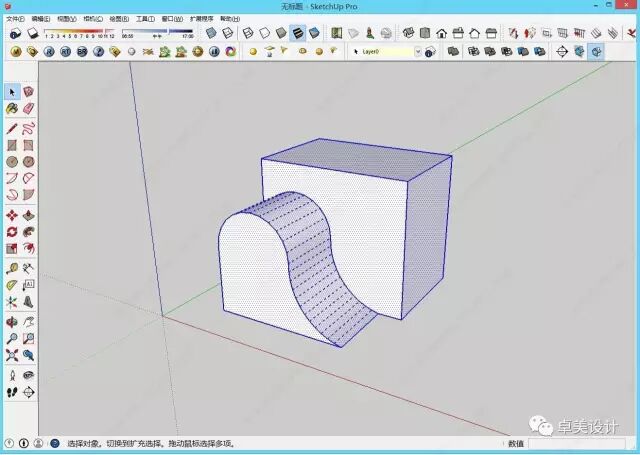
Task: Click the status bar help icon
Action: [x=55, y=443]
